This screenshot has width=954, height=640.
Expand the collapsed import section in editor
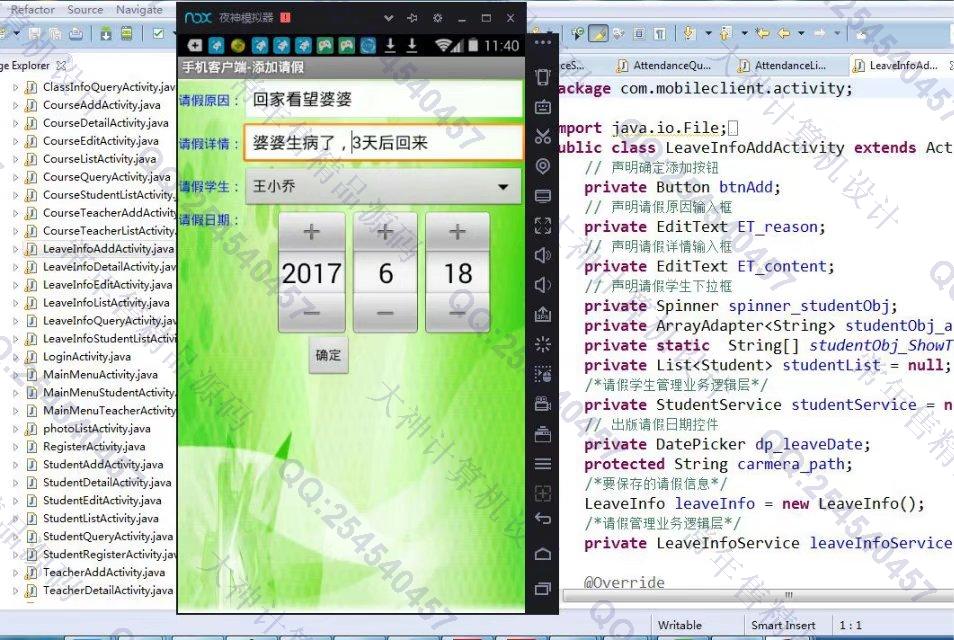click(x=733, y=128)
